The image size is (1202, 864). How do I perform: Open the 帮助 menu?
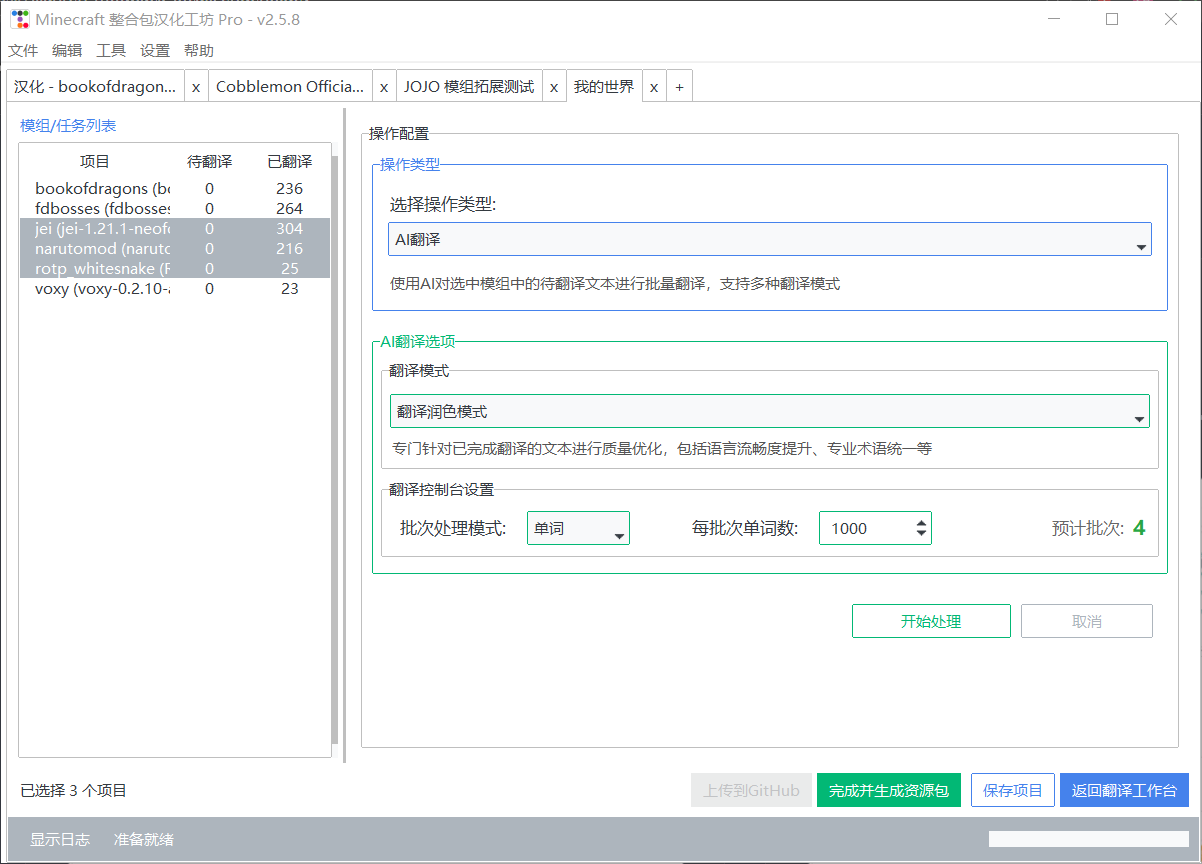pyautogui.click(x=199, y=50)
